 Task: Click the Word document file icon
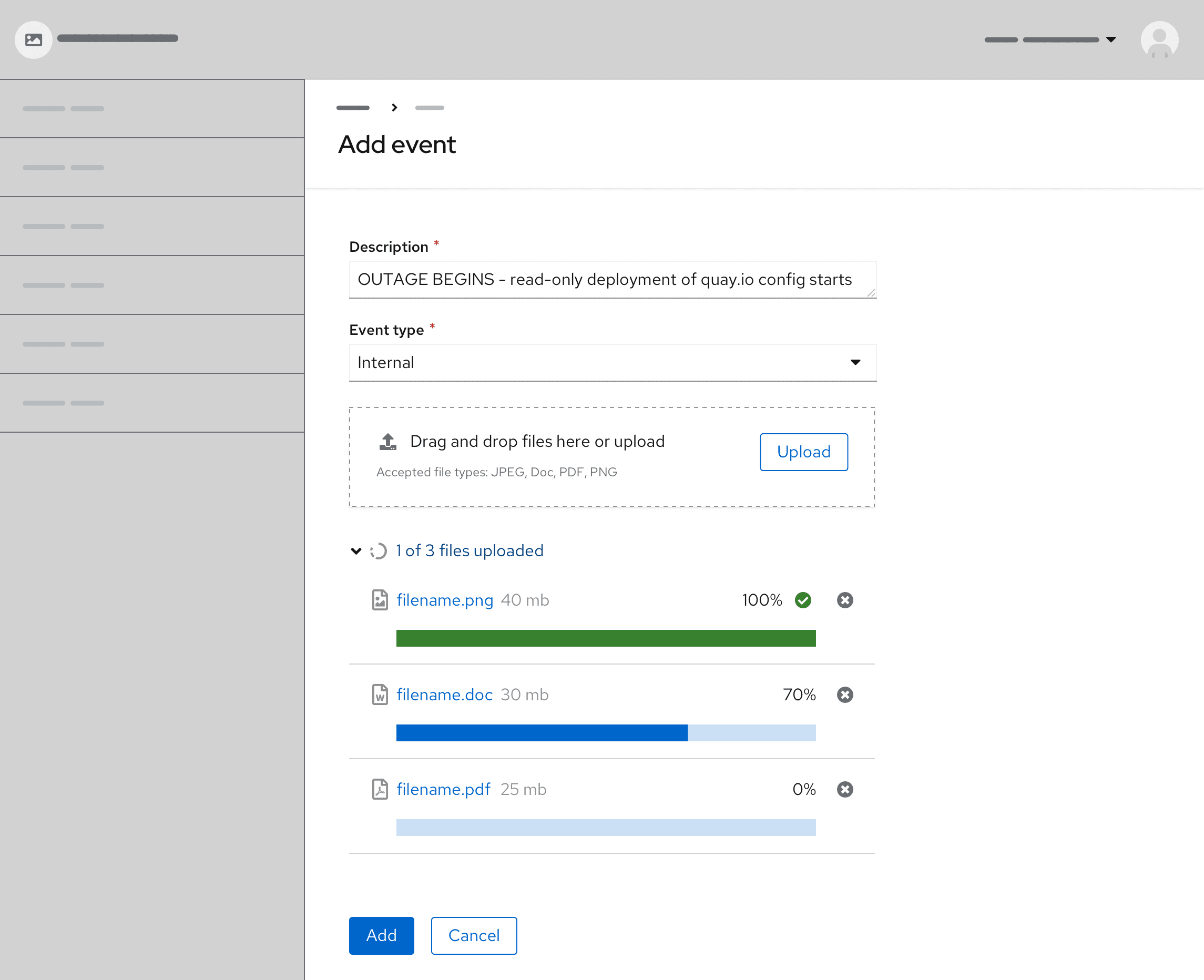[380, 695]
